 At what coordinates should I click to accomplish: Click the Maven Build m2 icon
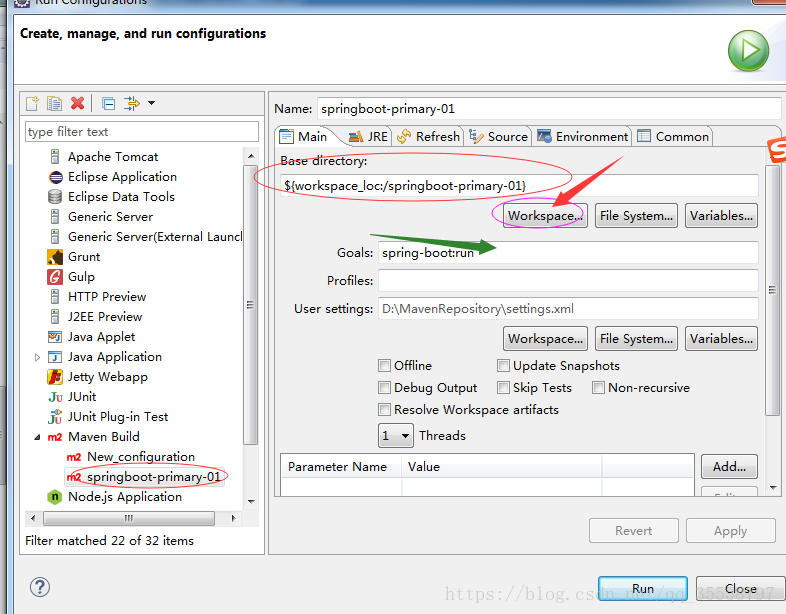pos(55,437)
